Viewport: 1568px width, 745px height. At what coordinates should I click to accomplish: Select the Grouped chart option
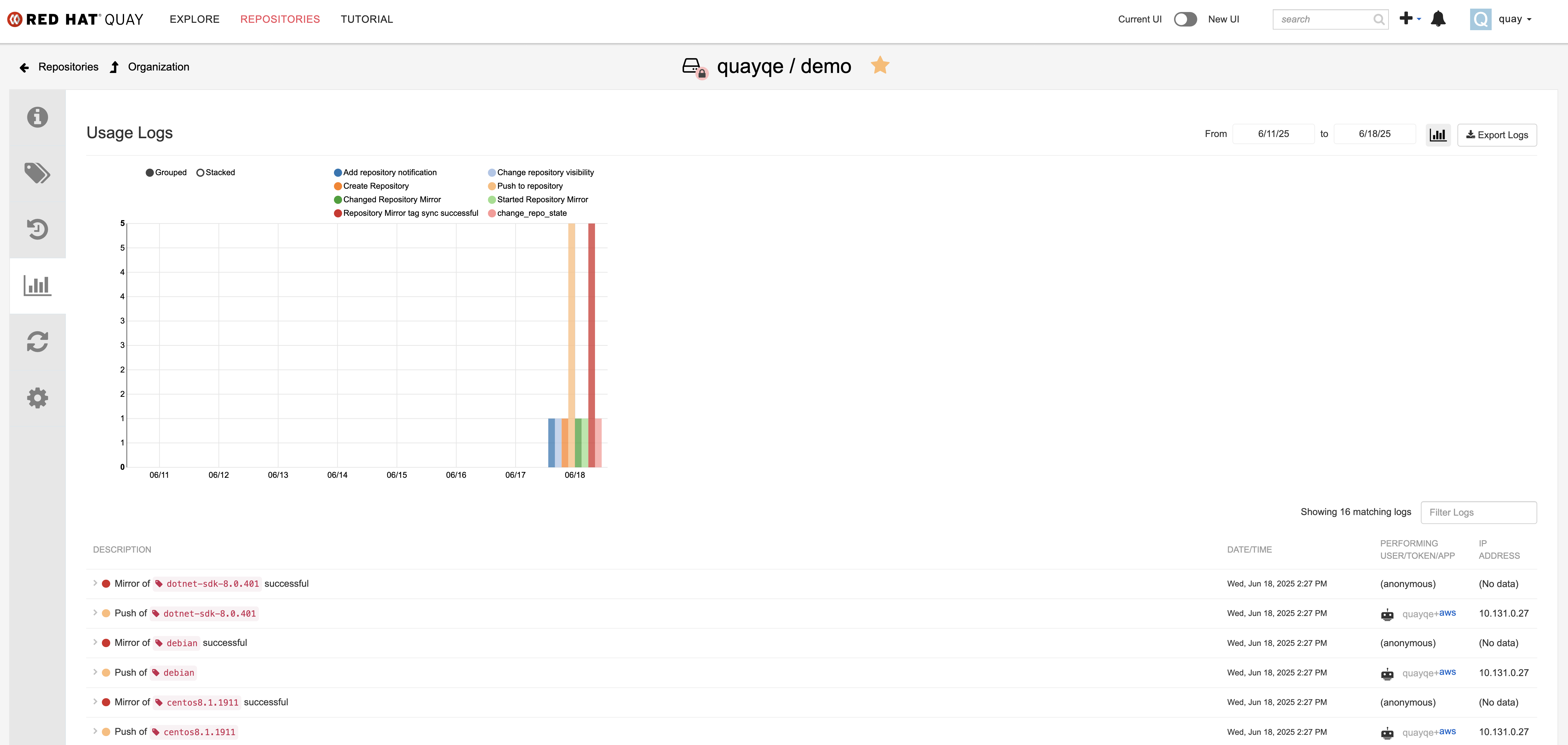(150, 173)
